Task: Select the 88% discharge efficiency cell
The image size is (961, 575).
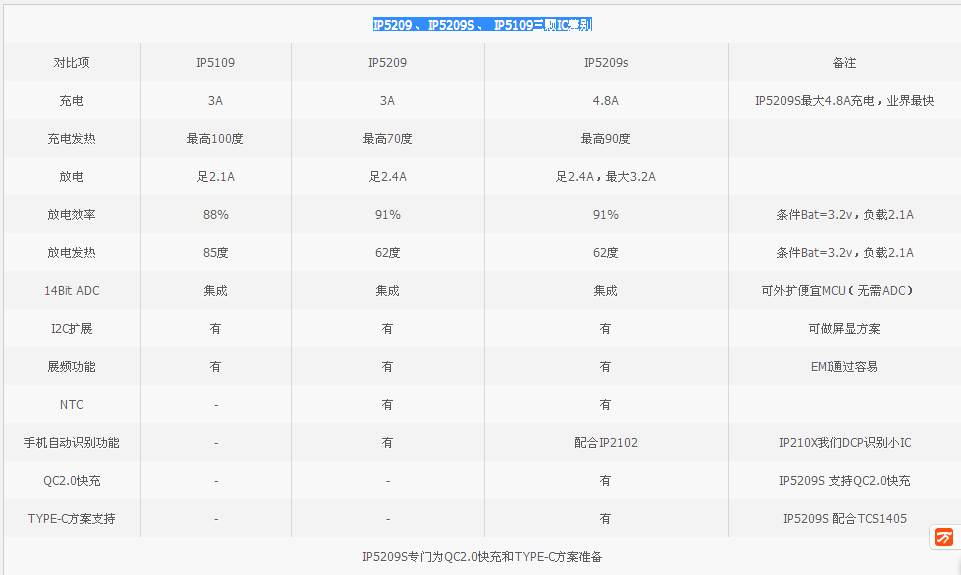Action: [215, 215]
